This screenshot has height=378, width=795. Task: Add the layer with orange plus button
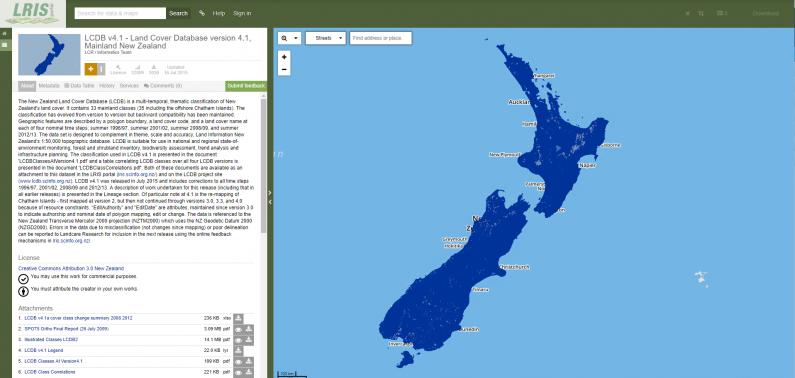(90, 69)
